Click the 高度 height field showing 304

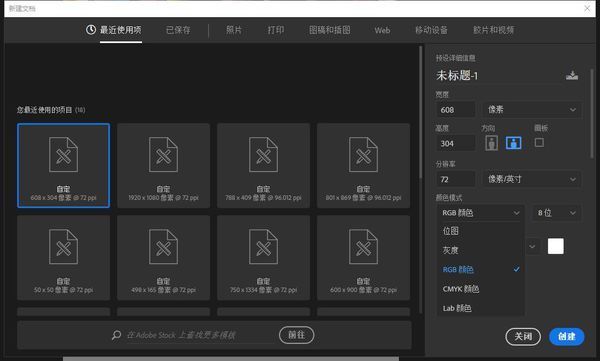pos(455,144)
